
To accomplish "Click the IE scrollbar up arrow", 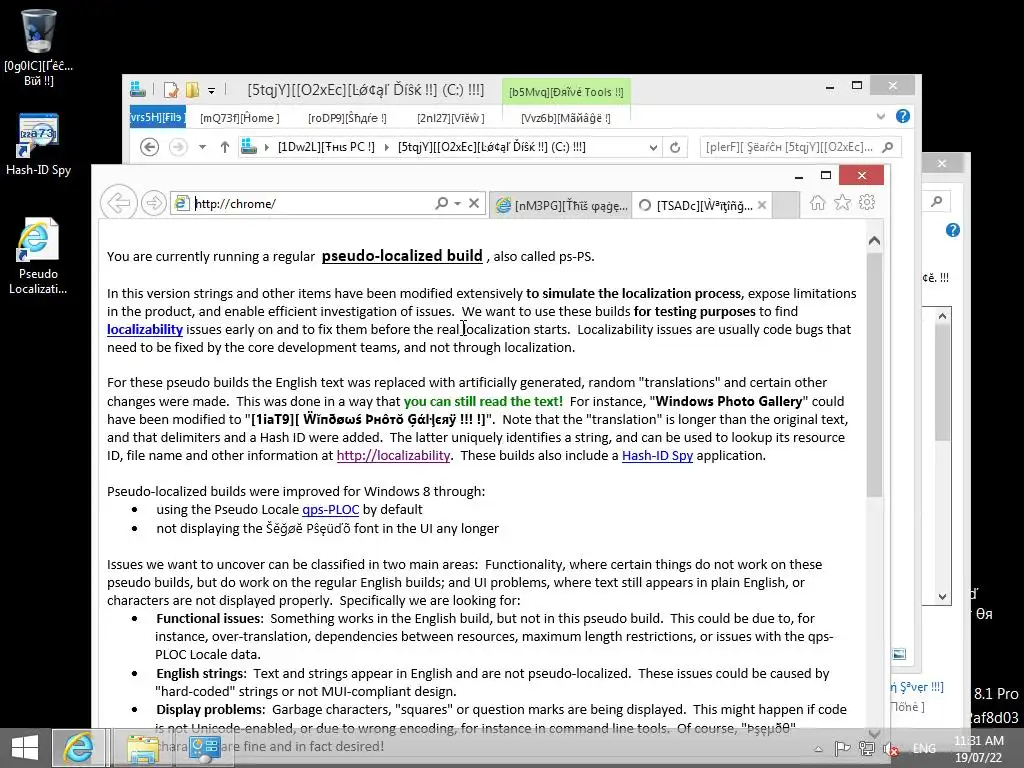I will (874, 241).
